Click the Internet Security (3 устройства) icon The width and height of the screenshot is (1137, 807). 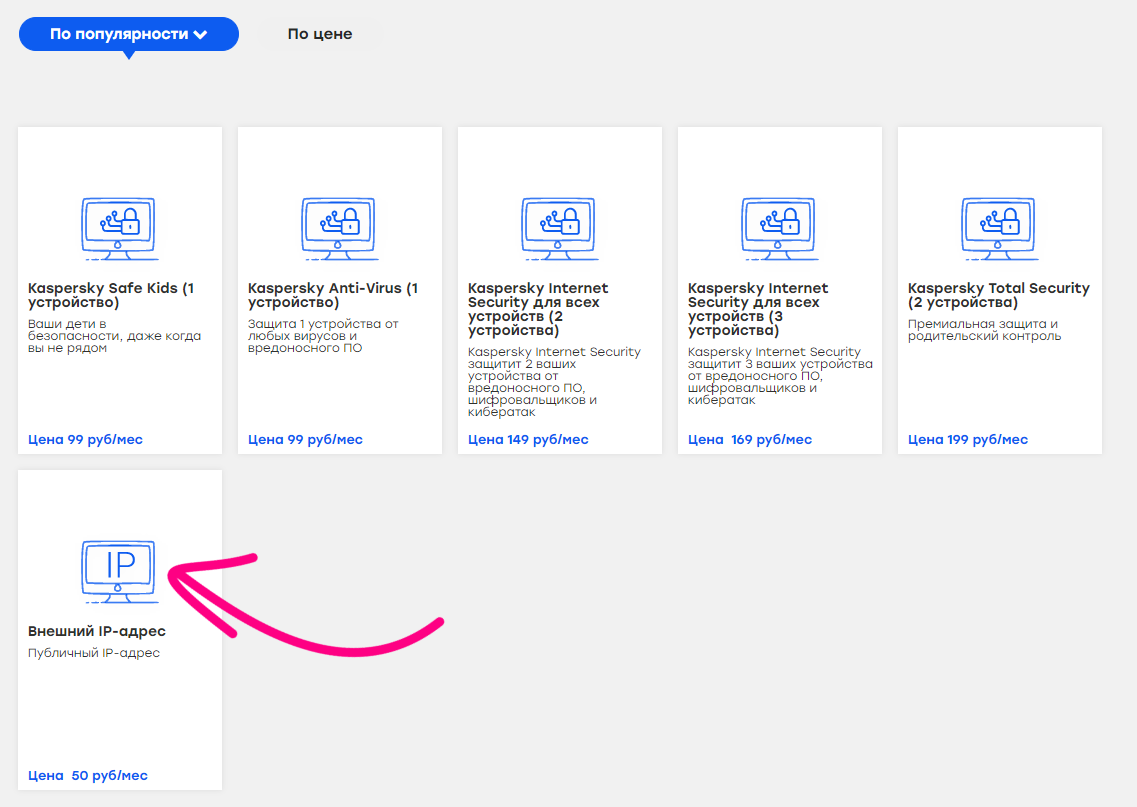pos(780,228)
